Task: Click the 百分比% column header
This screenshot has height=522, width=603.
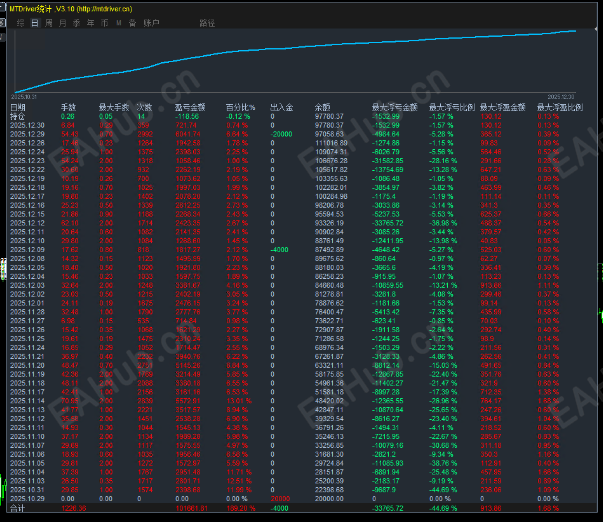Action: tap(240, 107)
